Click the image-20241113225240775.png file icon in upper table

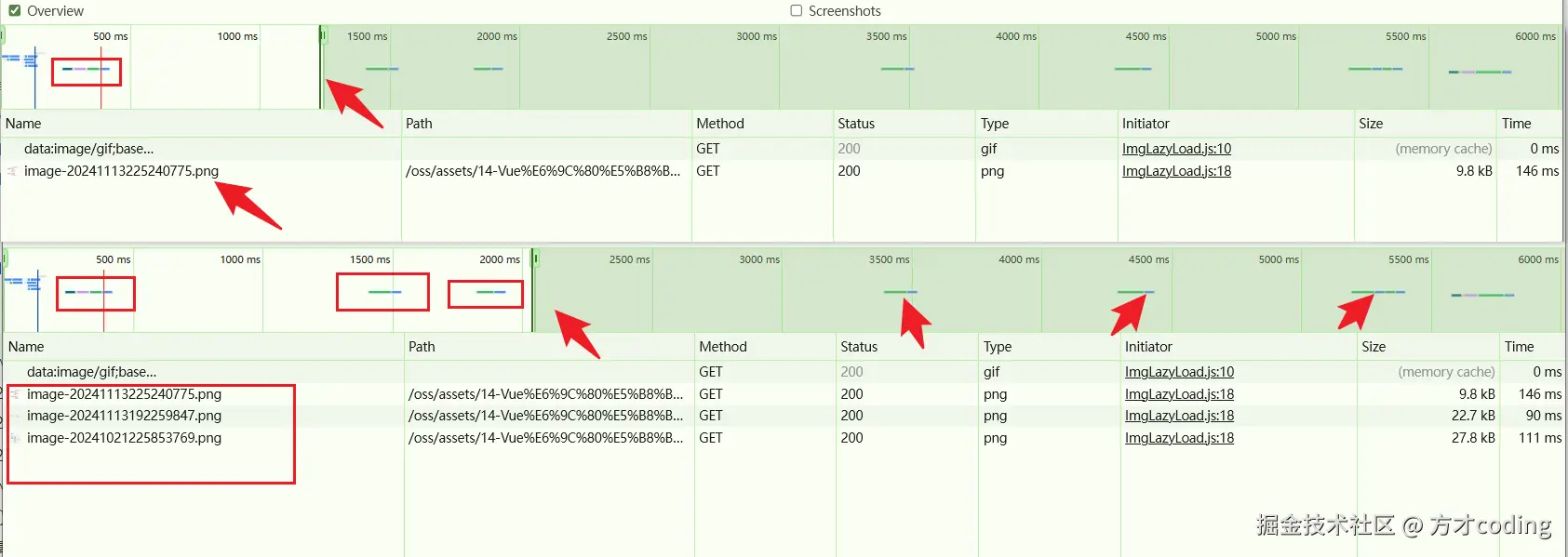(x=12, y=171)
